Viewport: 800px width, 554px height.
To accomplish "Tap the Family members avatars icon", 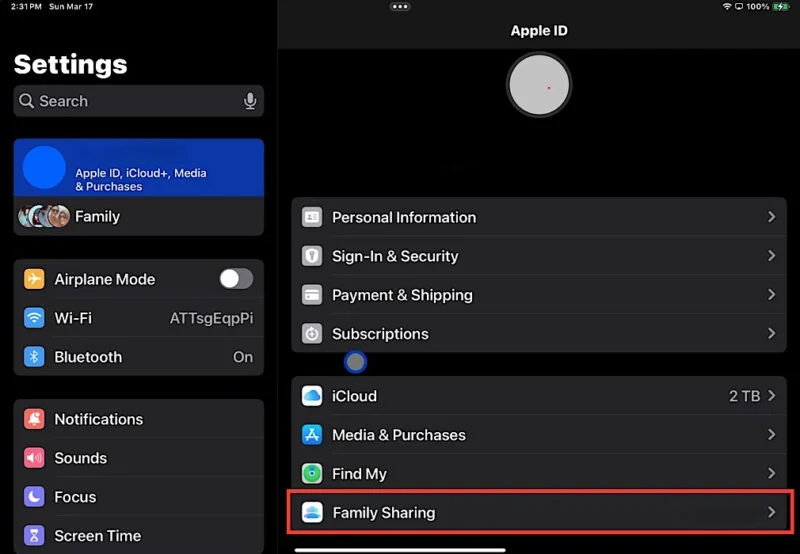I will pos(44,216).
